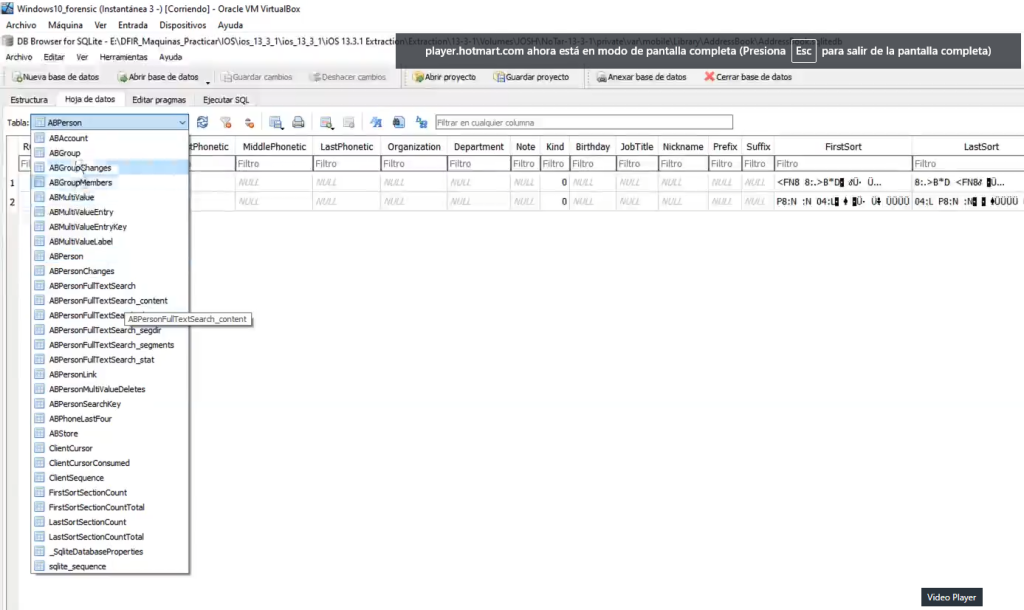Click Abrir base de datos toolbar button
1024x610 pixels.
pyautogui.click(x=158, y=77)
